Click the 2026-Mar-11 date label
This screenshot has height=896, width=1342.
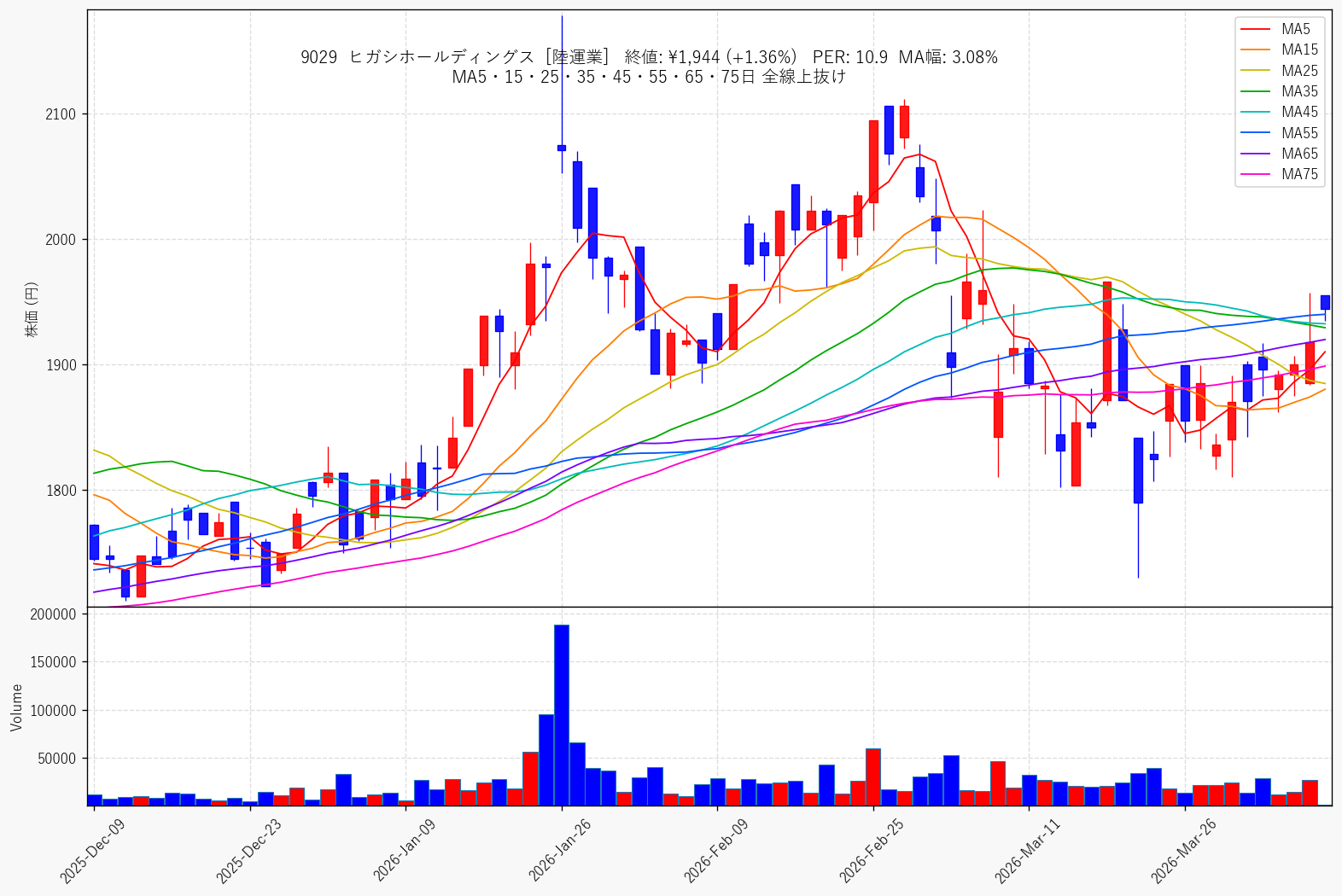click(x=1029, y=850)
